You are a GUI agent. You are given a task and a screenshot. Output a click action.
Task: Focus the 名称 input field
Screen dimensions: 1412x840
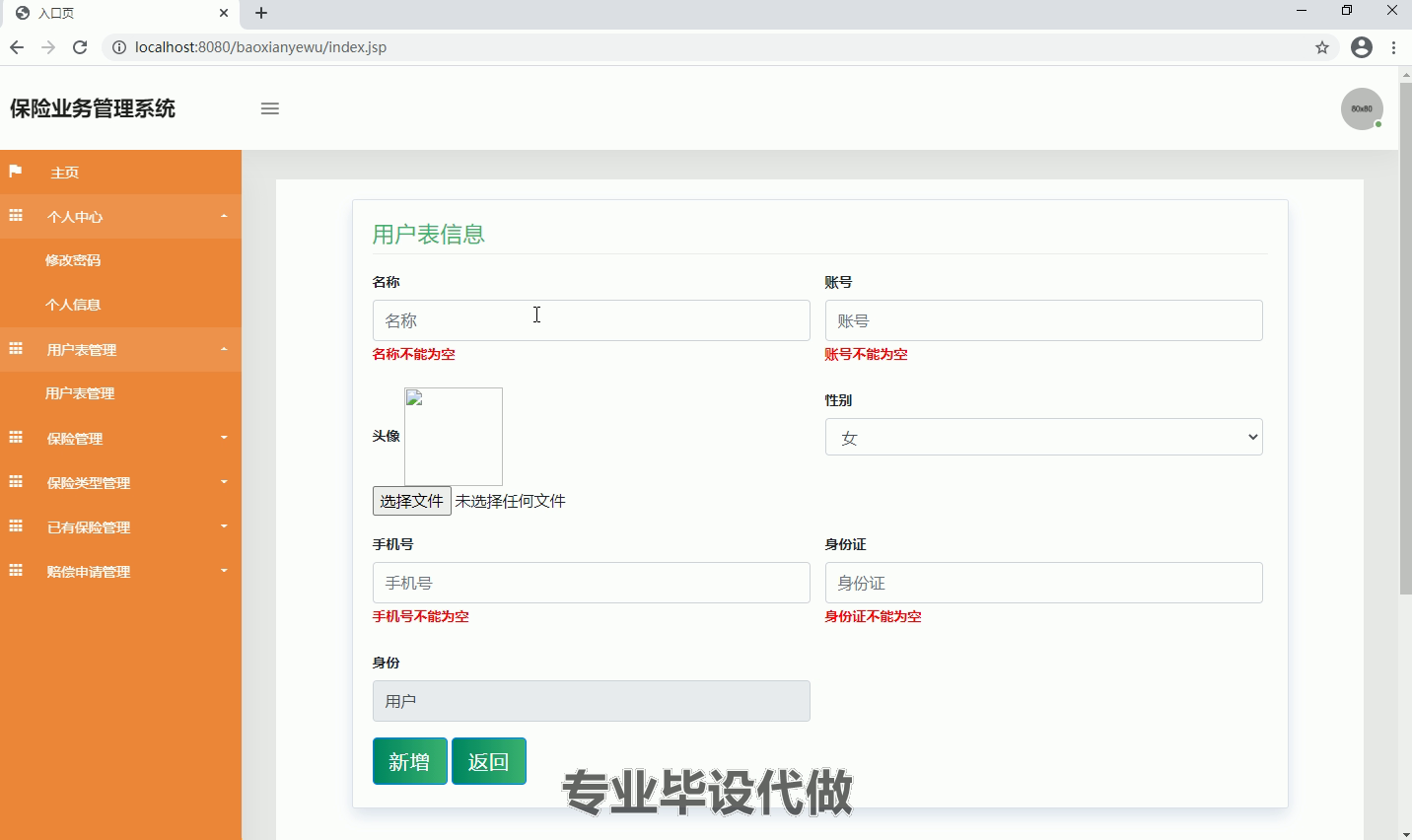[591, 320]
